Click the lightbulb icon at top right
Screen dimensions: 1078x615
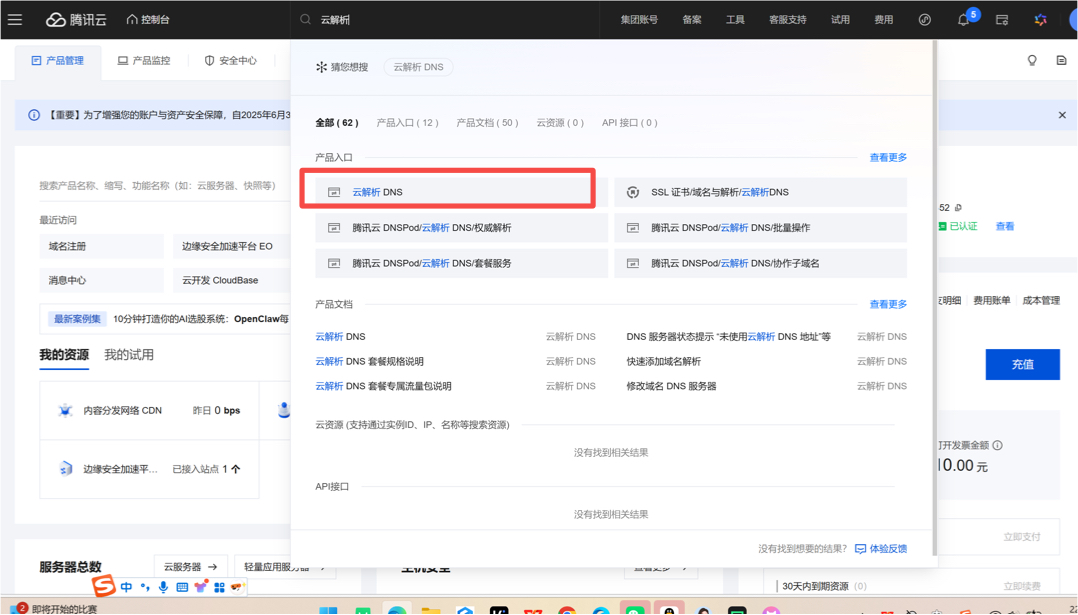tap(1032, 61)
